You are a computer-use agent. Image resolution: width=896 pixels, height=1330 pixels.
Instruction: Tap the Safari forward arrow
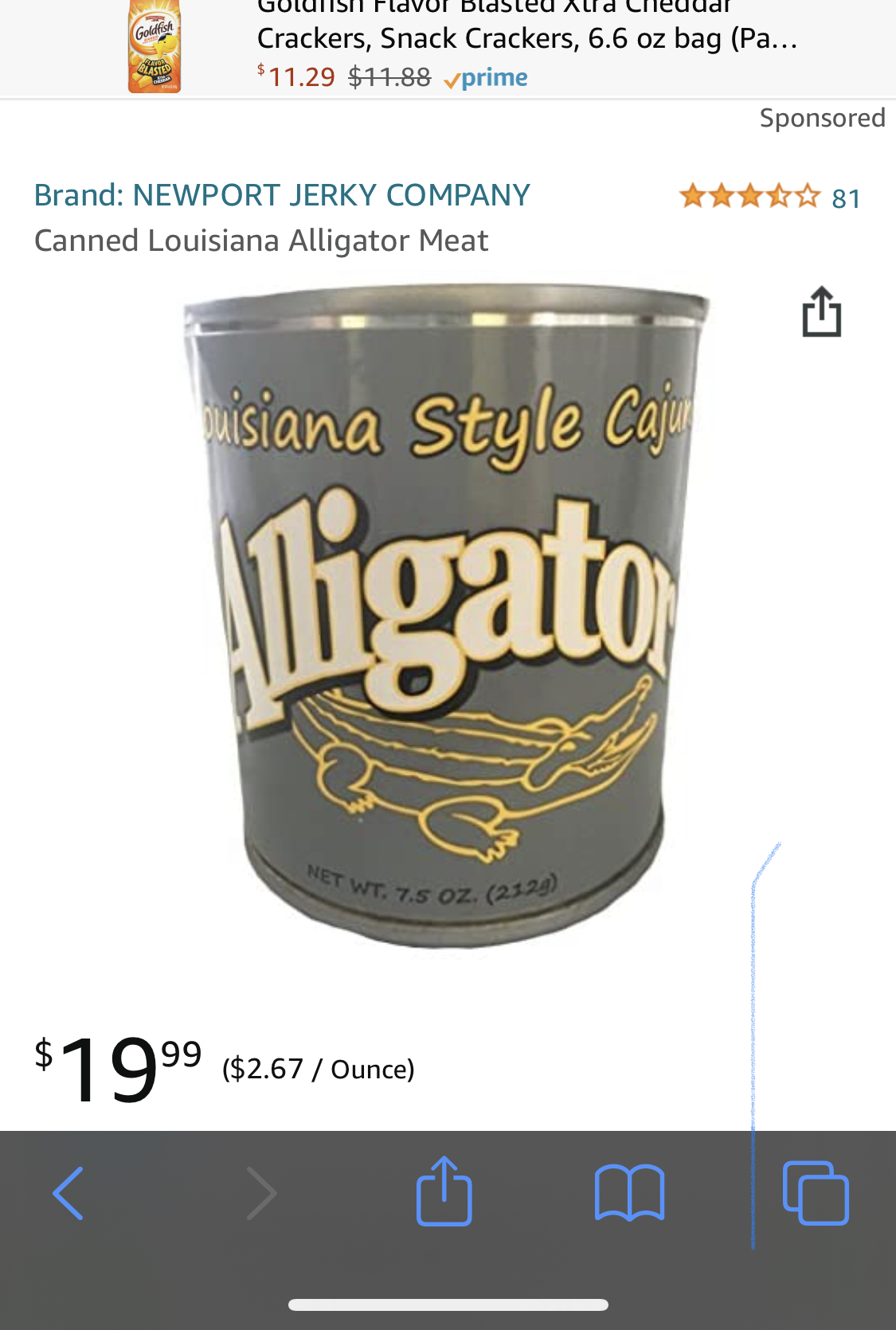tap(261, 1193)
